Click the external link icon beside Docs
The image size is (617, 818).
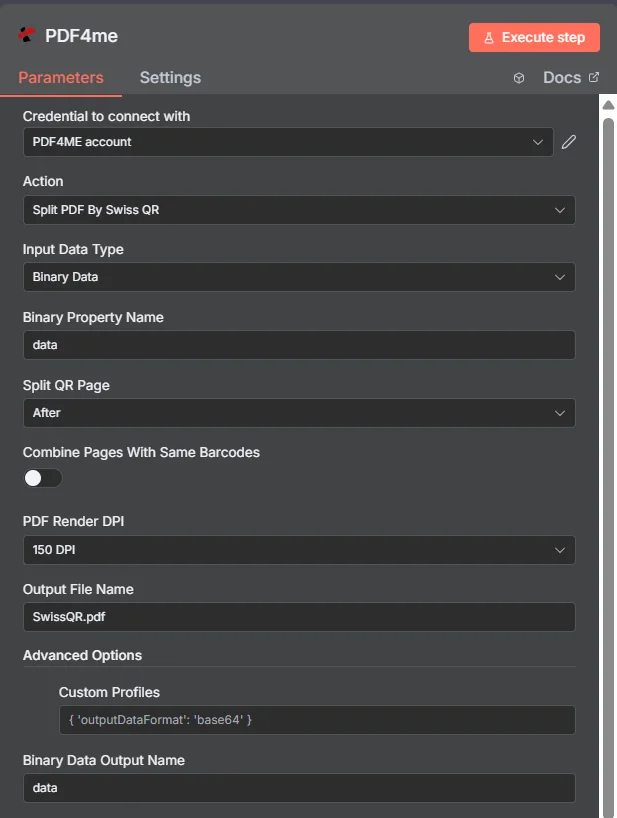[x=594, y=77]
